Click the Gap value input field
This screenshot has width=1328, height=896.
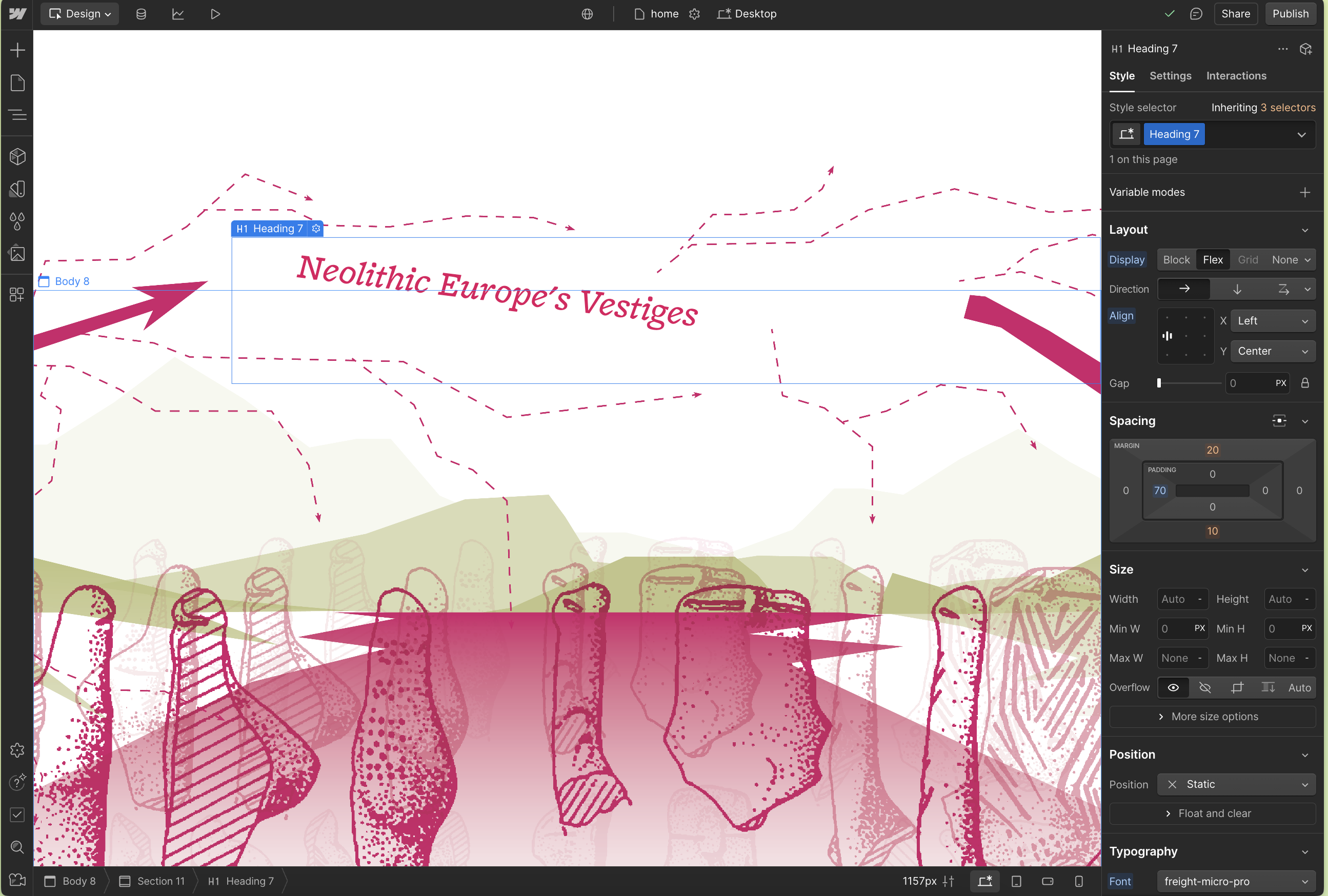click(x=1250, y=383)
